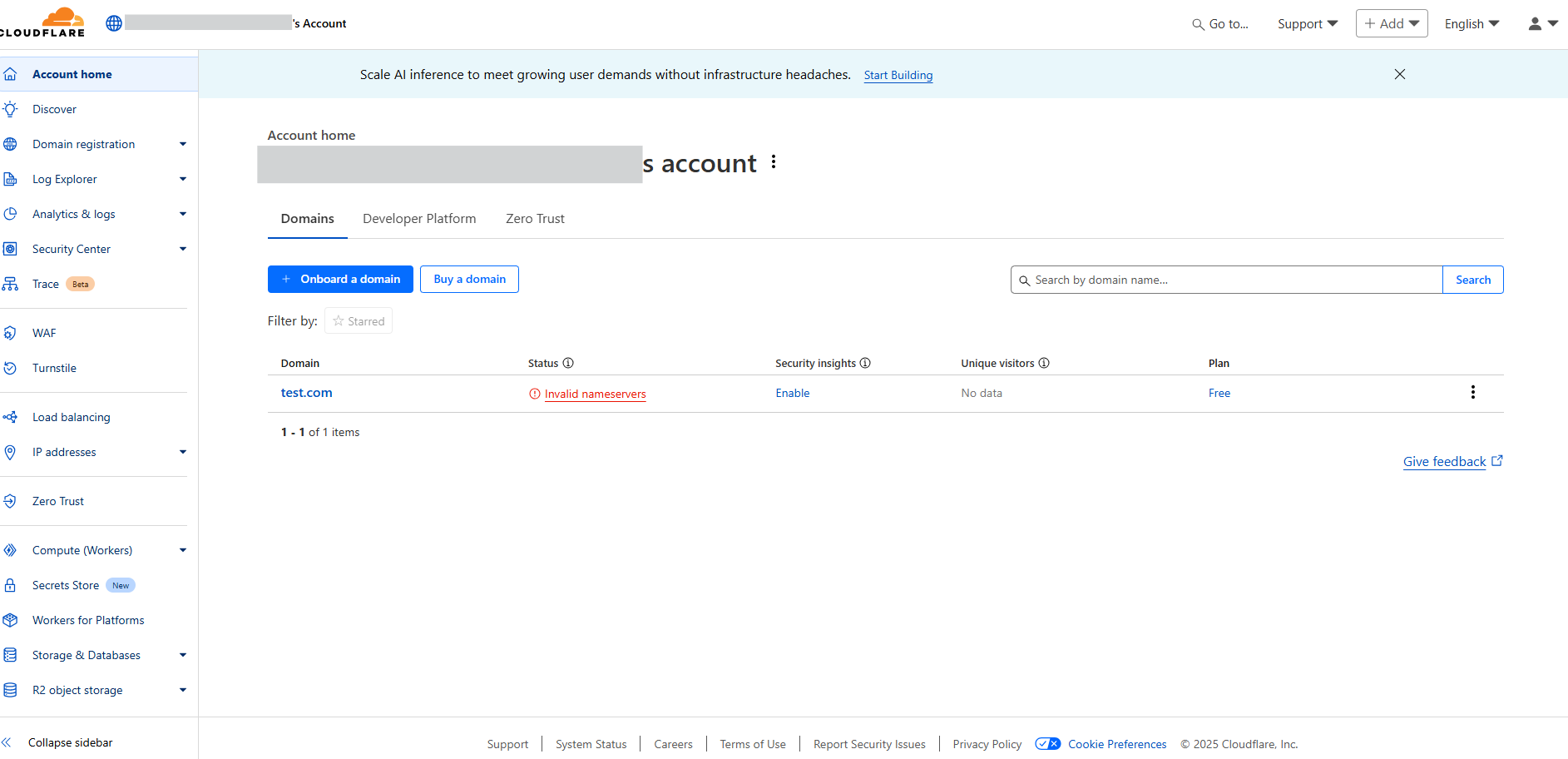This screenshot has width=1568, height=759.
Task: Click Buy a domain button
Action: (x=469, y=279)
